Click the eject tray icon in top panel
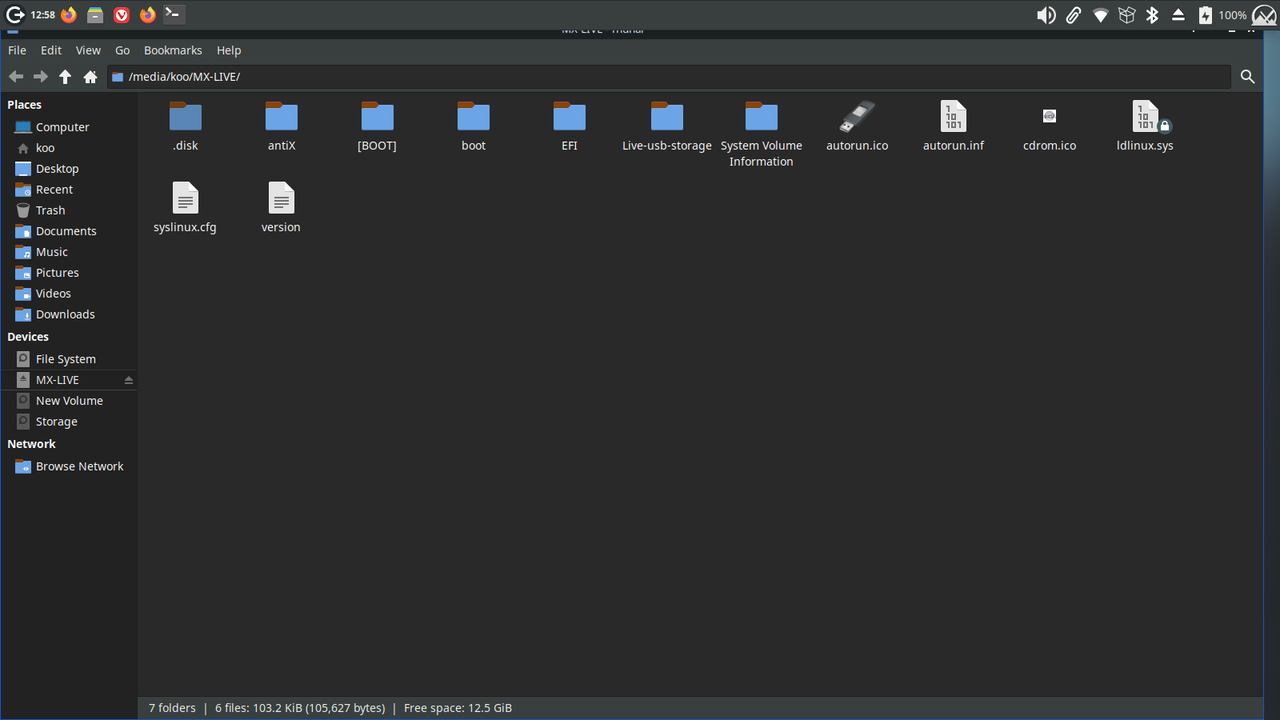The image size is (1280, 720). pos(1178,15)
